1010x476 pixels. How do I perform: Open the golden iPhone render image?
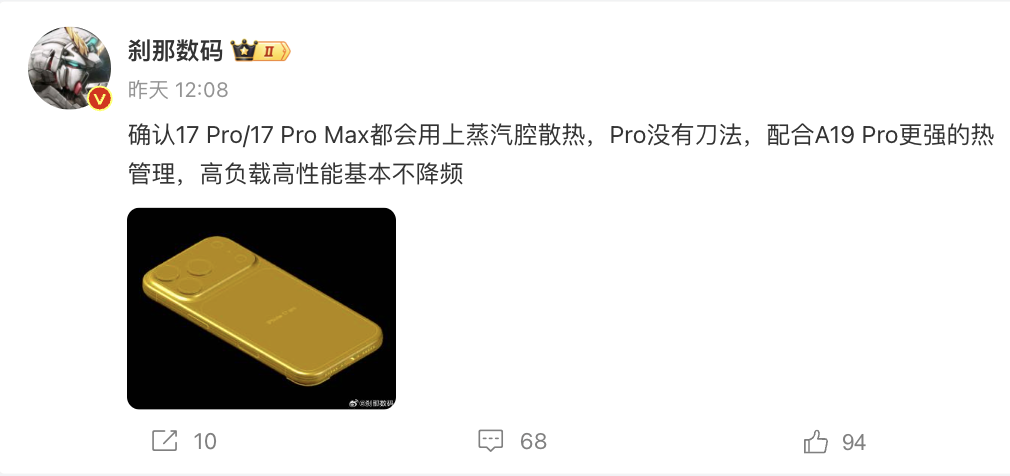click(262, 309)
